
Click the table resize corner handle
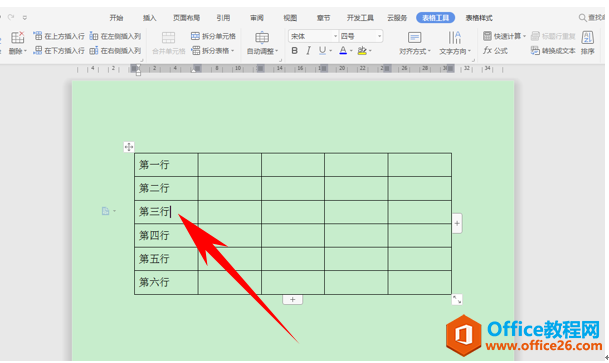coord(457,299)
